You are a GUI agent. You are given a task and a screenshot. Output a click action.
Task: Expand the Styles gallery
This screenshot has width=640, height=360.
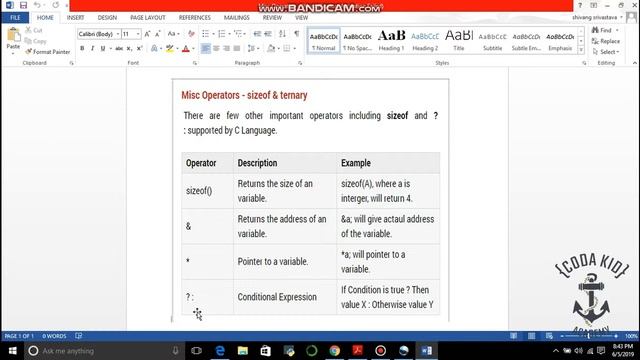coord(581,50)
